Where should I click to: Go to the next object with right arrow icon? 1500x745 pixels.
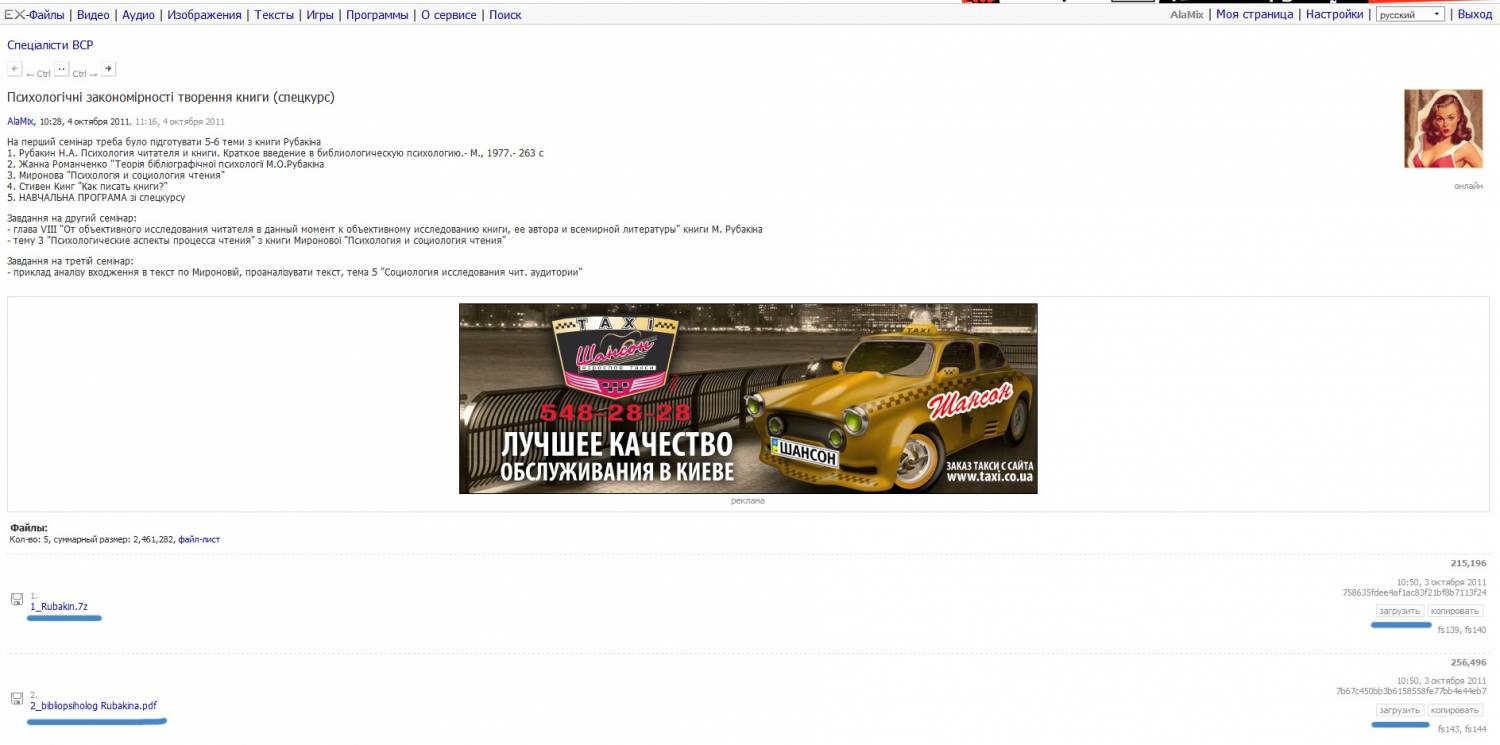[108, 68]
